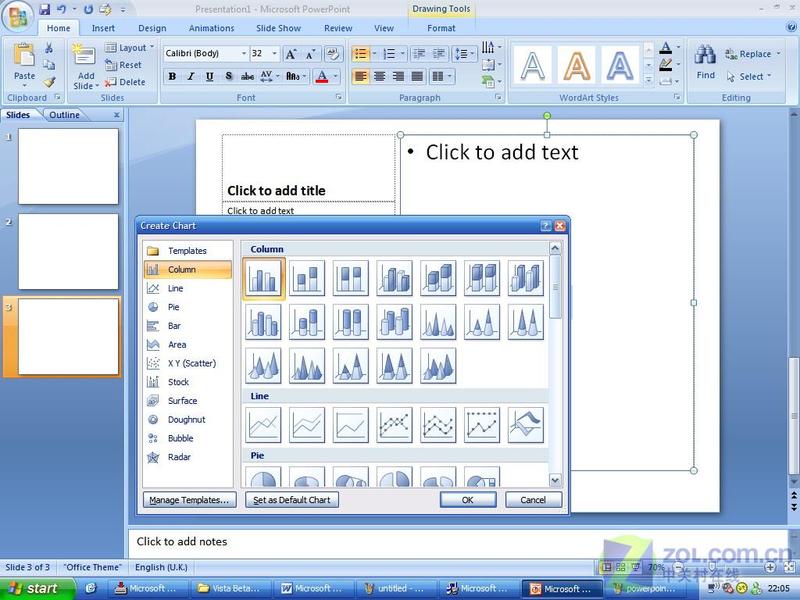Open the bullets dropdown arrow
The image size is (800, 600).
[374, 54]
